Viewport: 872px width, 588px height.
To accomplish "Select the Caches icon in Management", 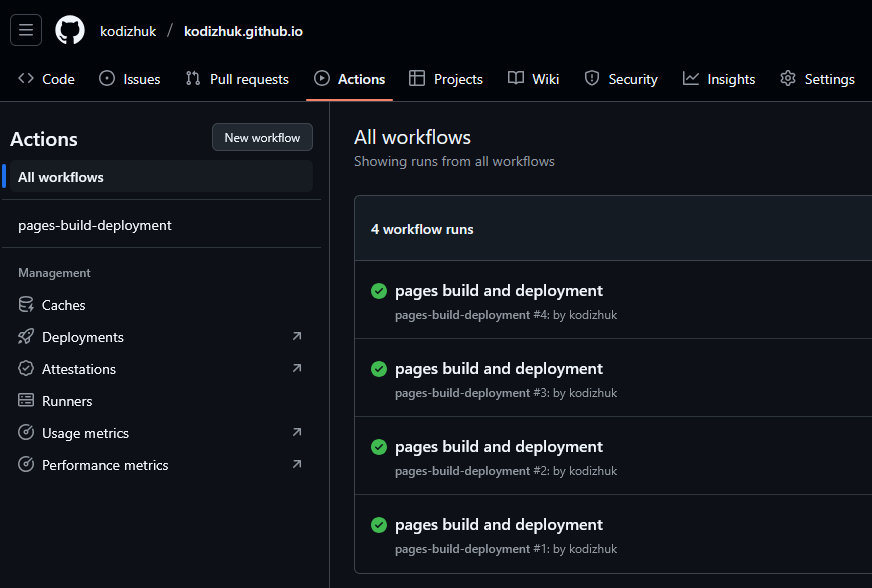I will point(25,304).
